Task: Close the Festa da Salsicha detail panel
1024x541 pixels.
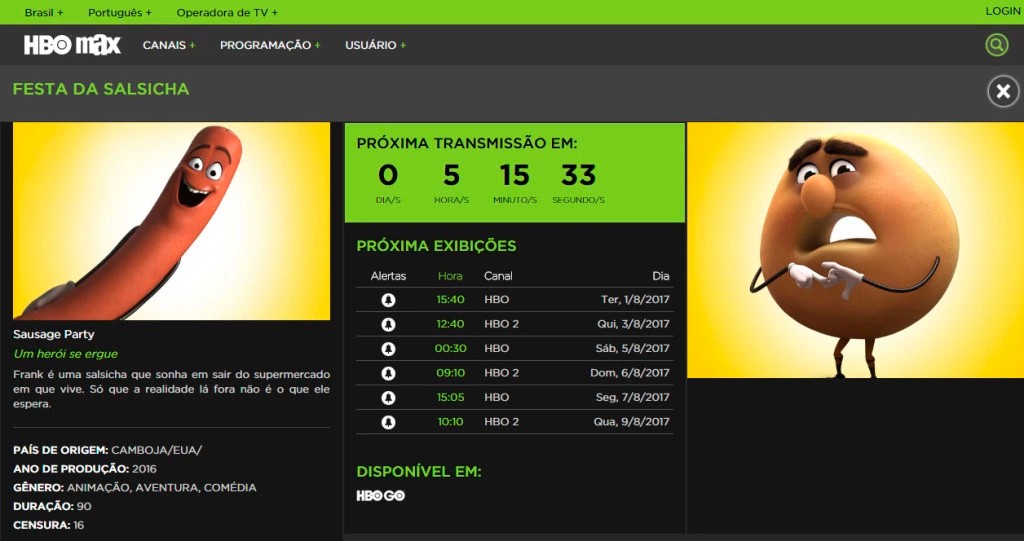Action: [1003, 91]
